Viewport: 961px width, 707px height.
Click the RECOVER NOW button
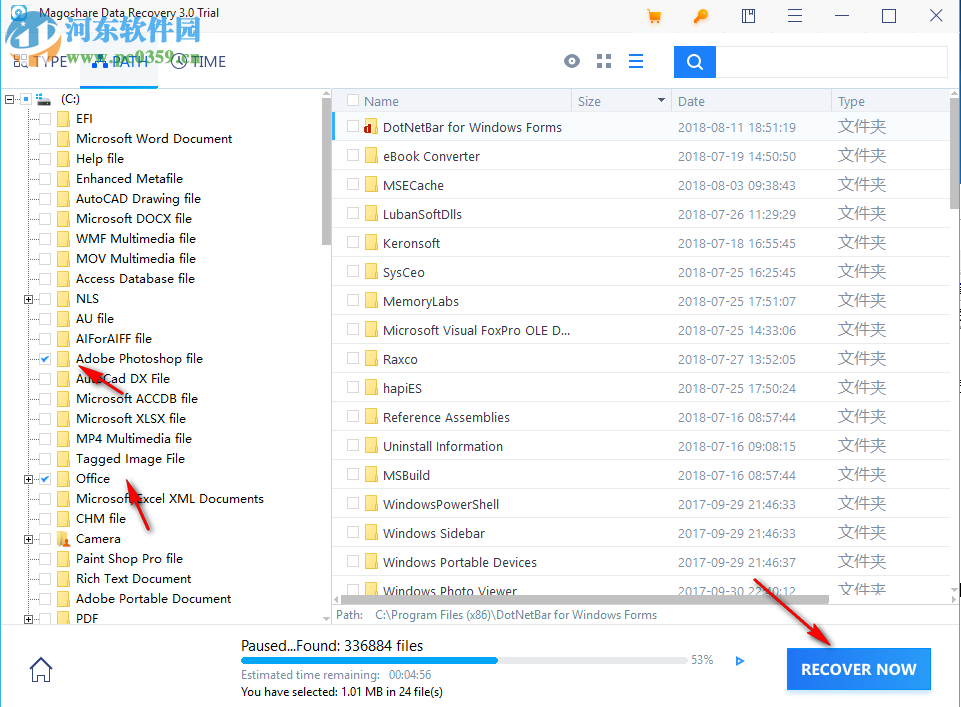tap(858, 669)
